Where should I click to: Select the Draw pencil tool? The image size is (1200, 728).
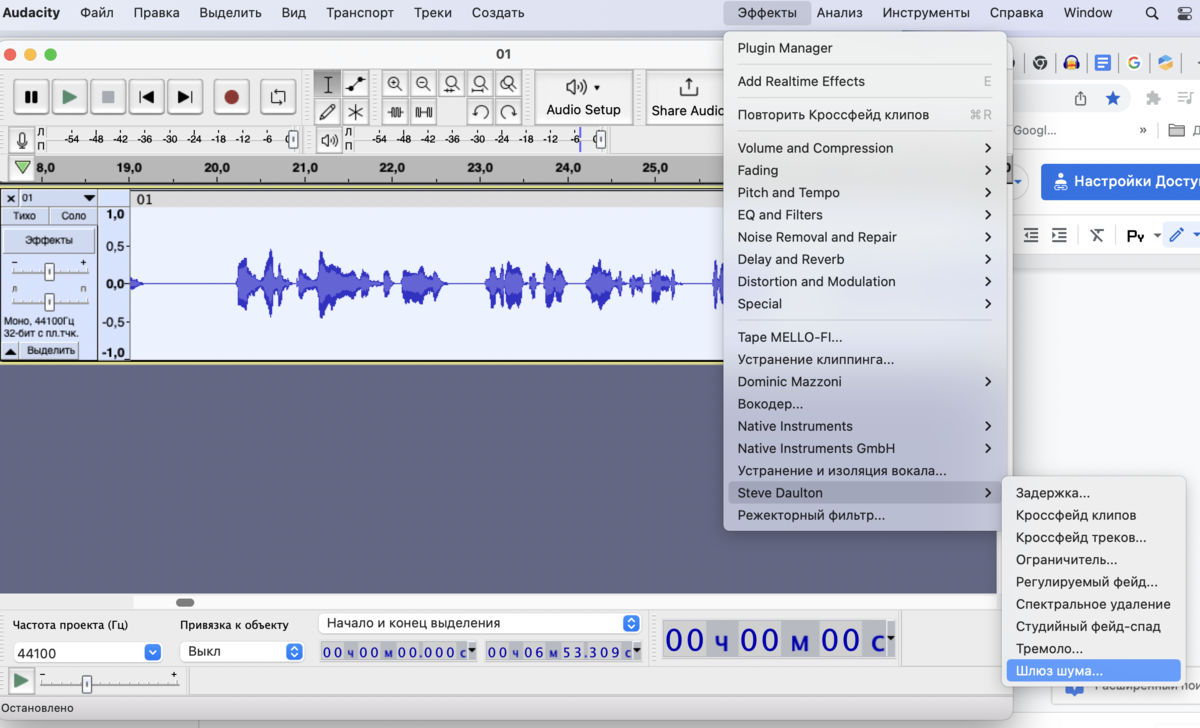tap(327, 112)
